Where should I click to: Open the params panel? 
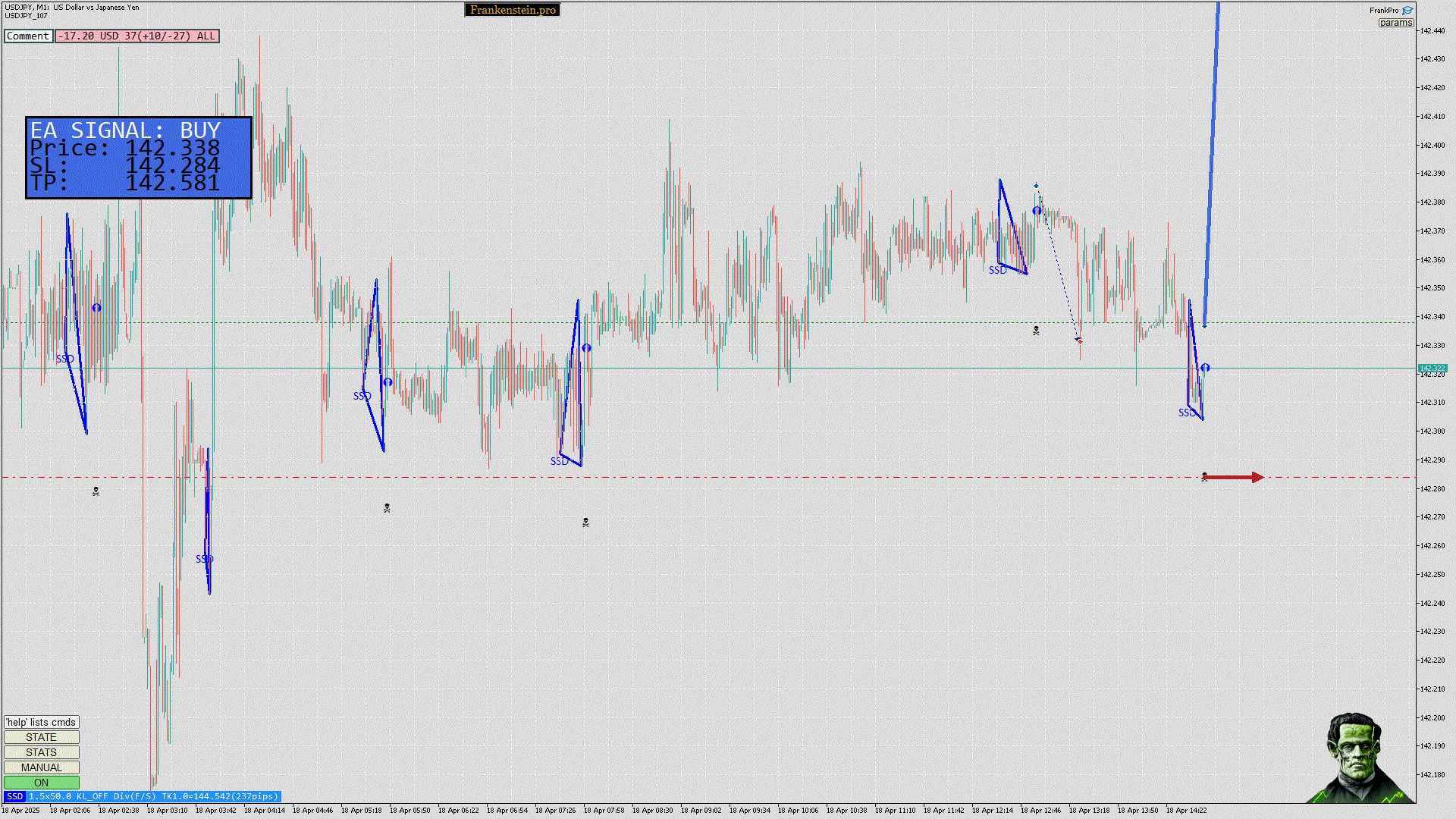point(1395,23)
